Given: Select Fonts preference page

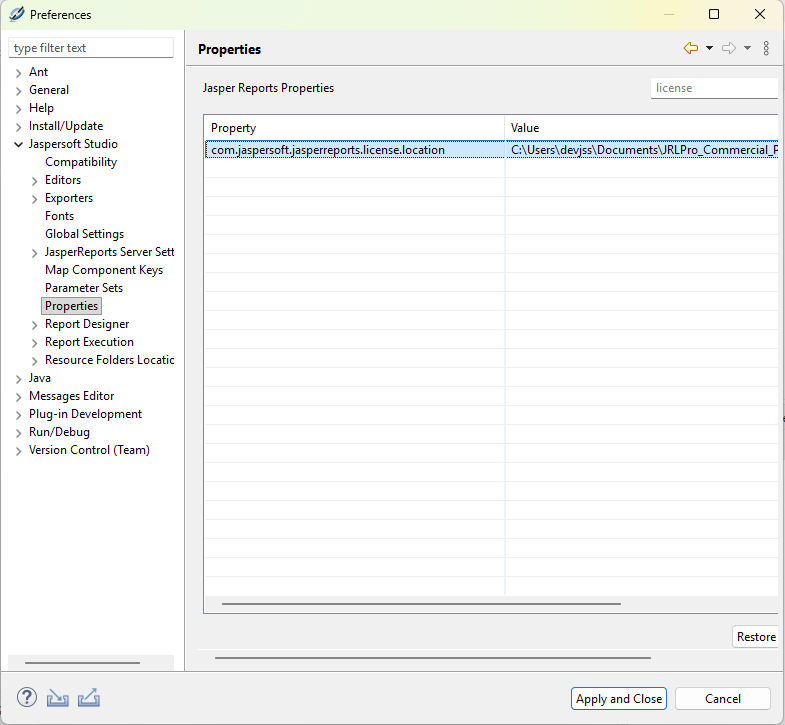Looking at the screenshot, I should point(59,216).
